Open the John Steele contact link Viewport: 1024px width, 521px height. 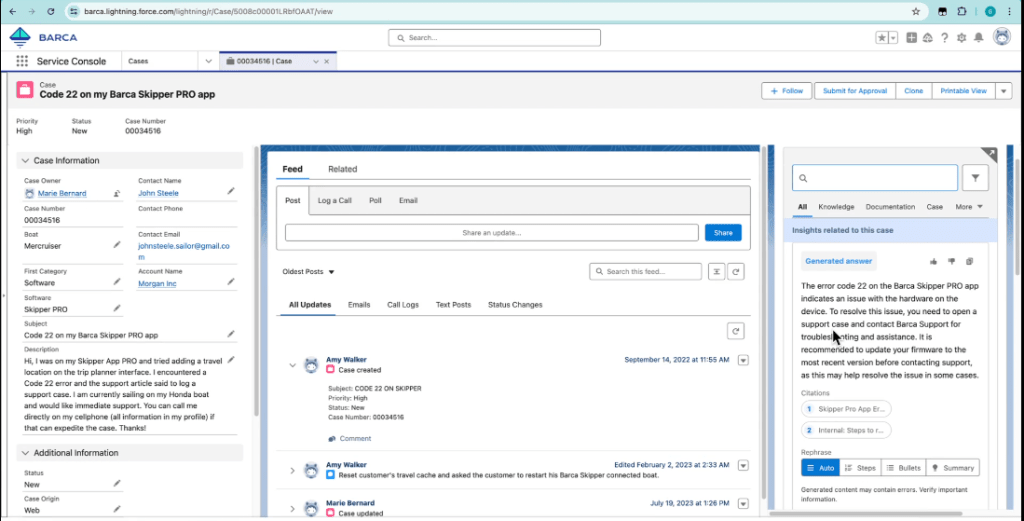[x=158, y=193]
